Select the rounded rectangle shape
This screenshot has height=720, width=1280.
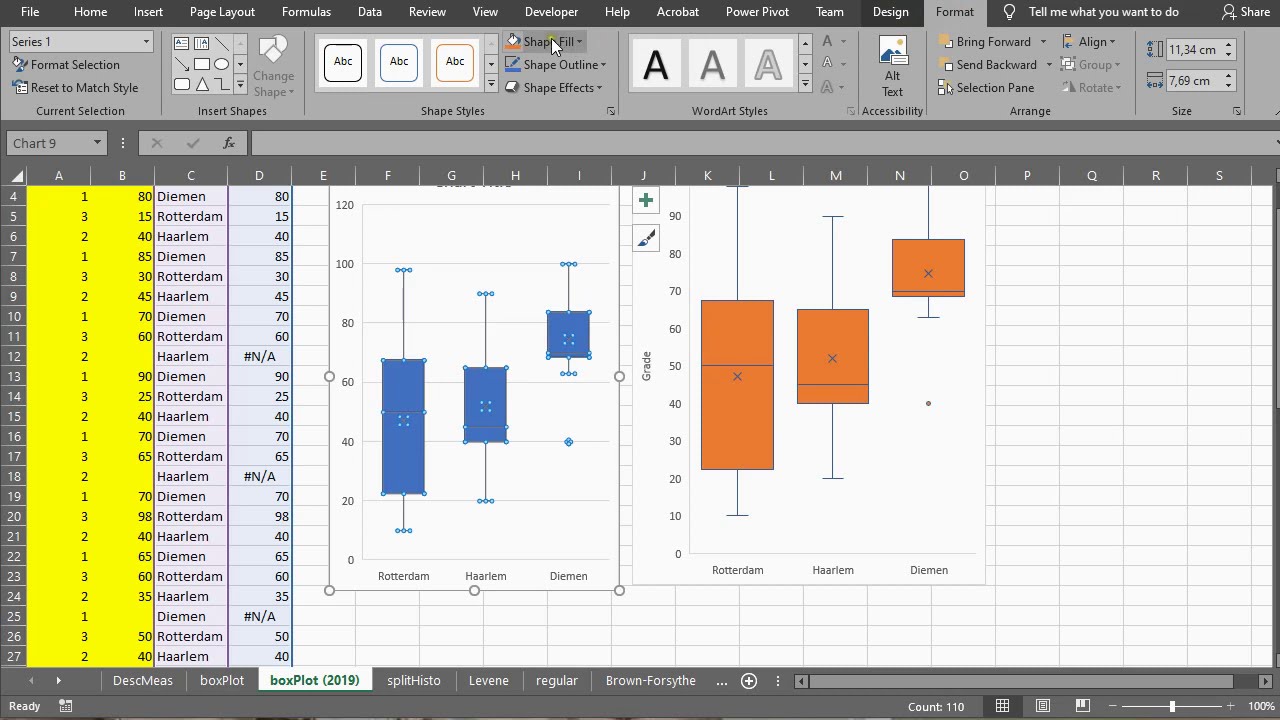[x=181, y=84]
